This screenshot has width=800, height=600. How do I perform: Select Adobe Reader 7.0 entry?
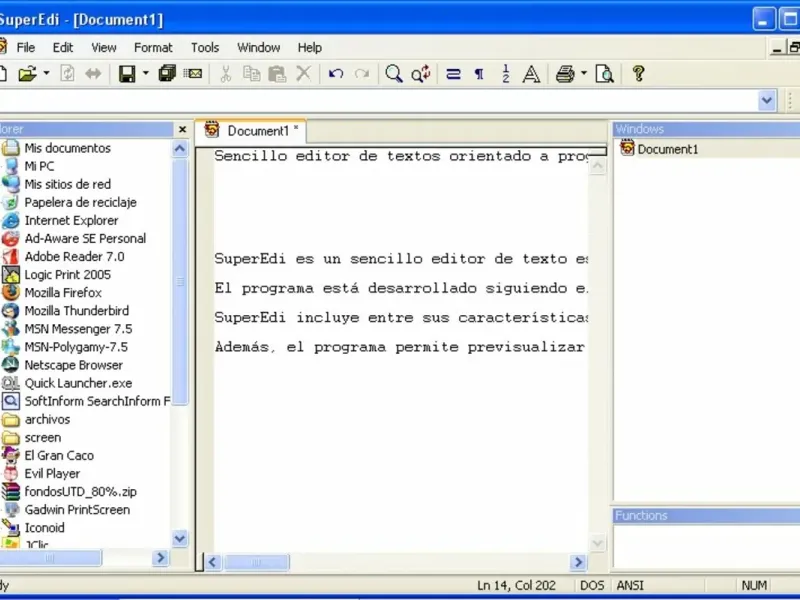tap(74, 257)
